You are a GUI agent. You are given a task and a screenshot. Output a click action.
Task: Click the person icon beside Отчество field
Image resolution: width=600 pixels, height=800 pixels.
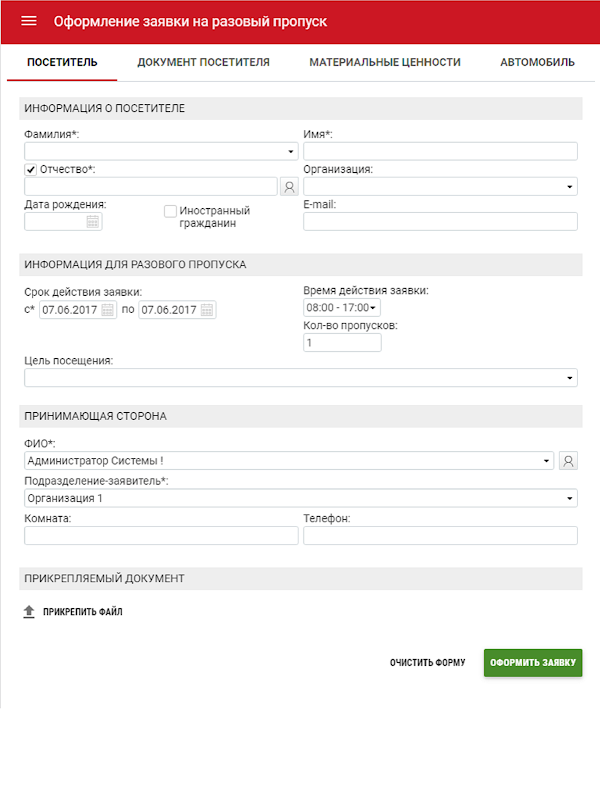(289, 186)
